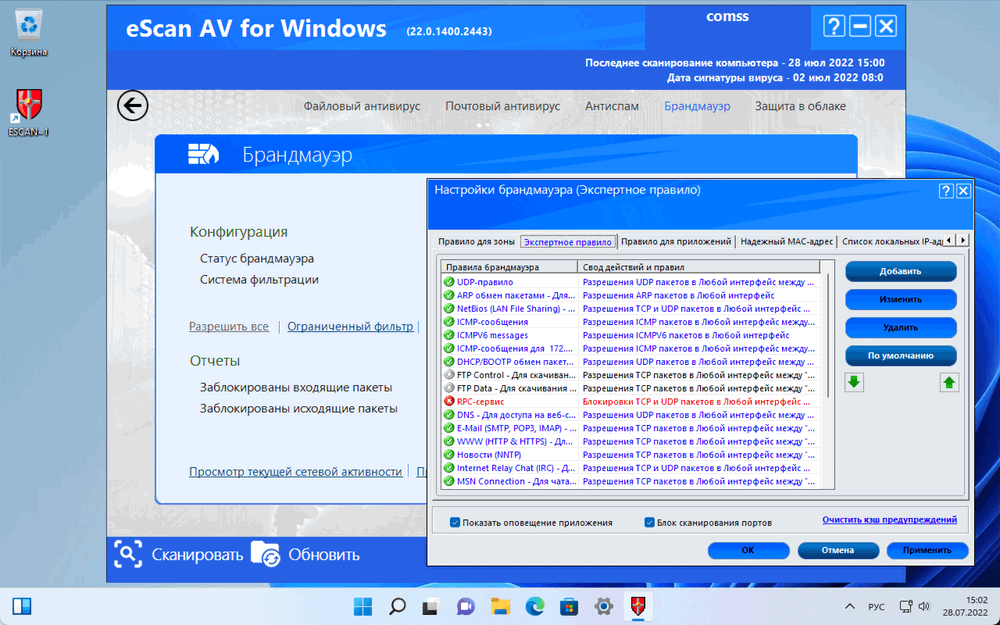
Task: Click Разрешить все link
Action: click(228, 326)
